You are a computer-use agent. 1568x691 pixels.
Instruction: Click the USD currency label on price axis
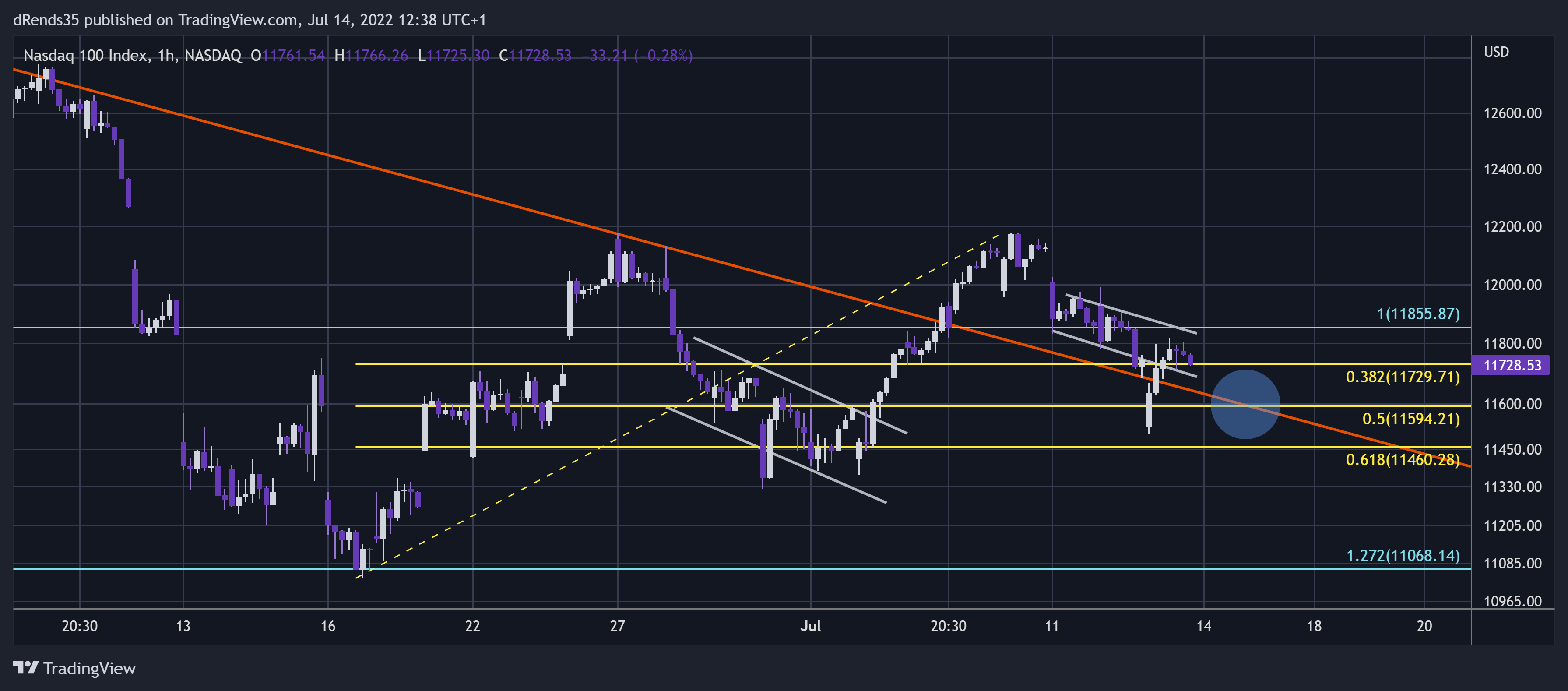[1496, 52]
